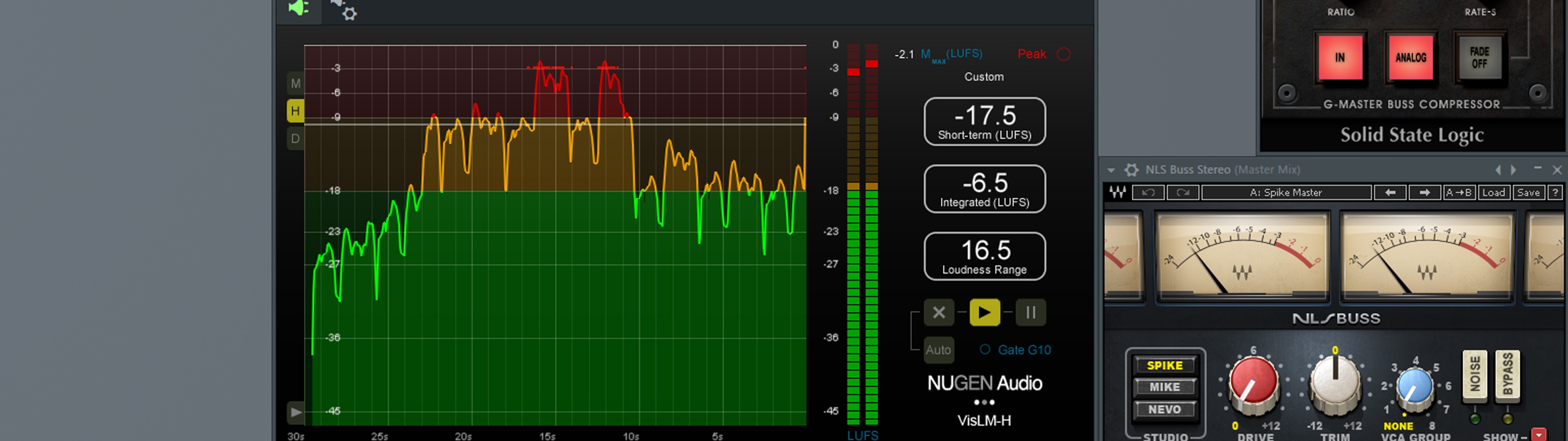Click the Save button
Screen dimensions: 1568x441
pyautogui.click(x=1528, y=192)
